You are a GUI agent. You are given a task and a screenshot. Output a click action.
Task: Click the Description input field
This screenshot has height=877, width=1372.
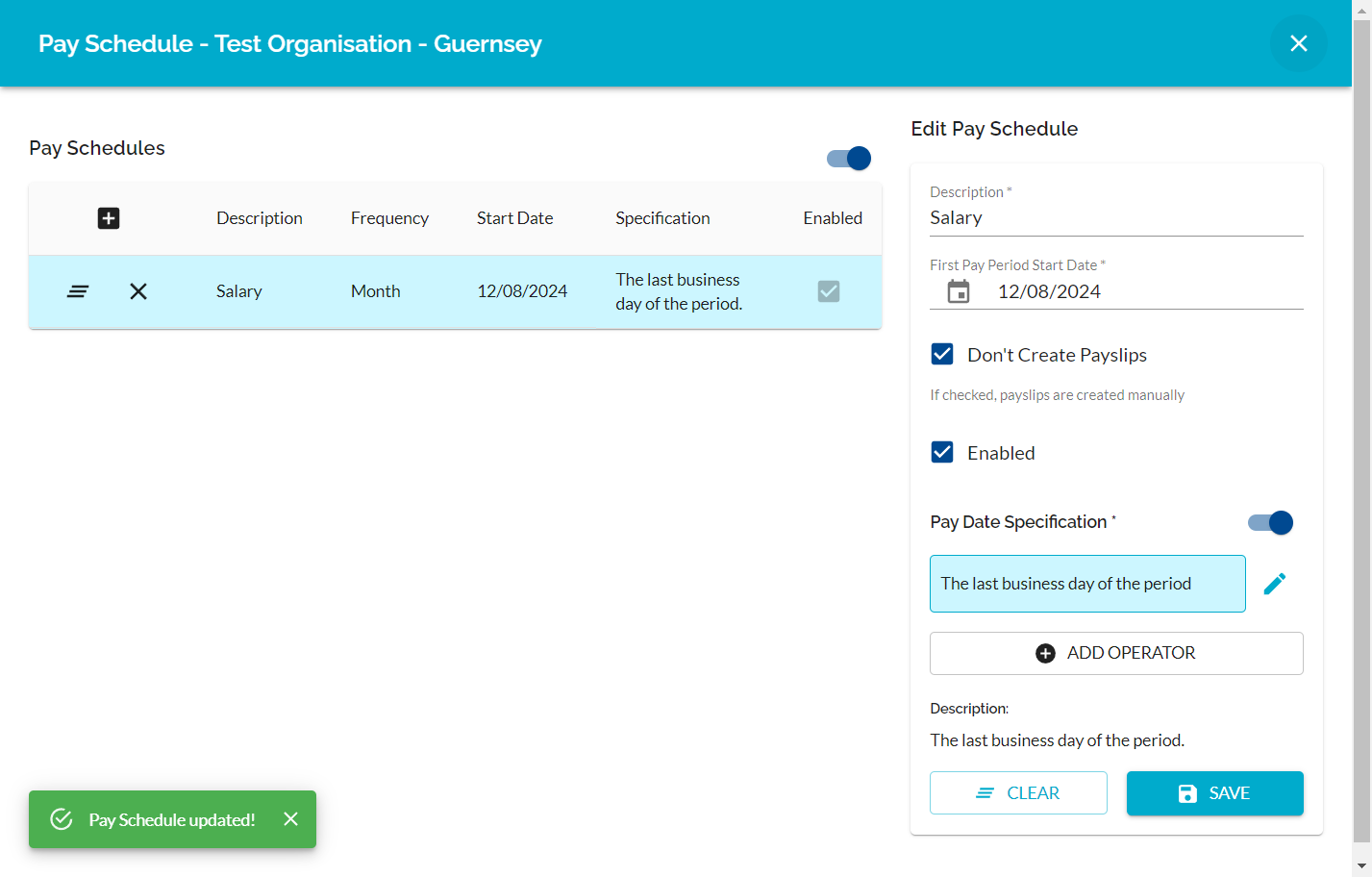[1116, 218]
